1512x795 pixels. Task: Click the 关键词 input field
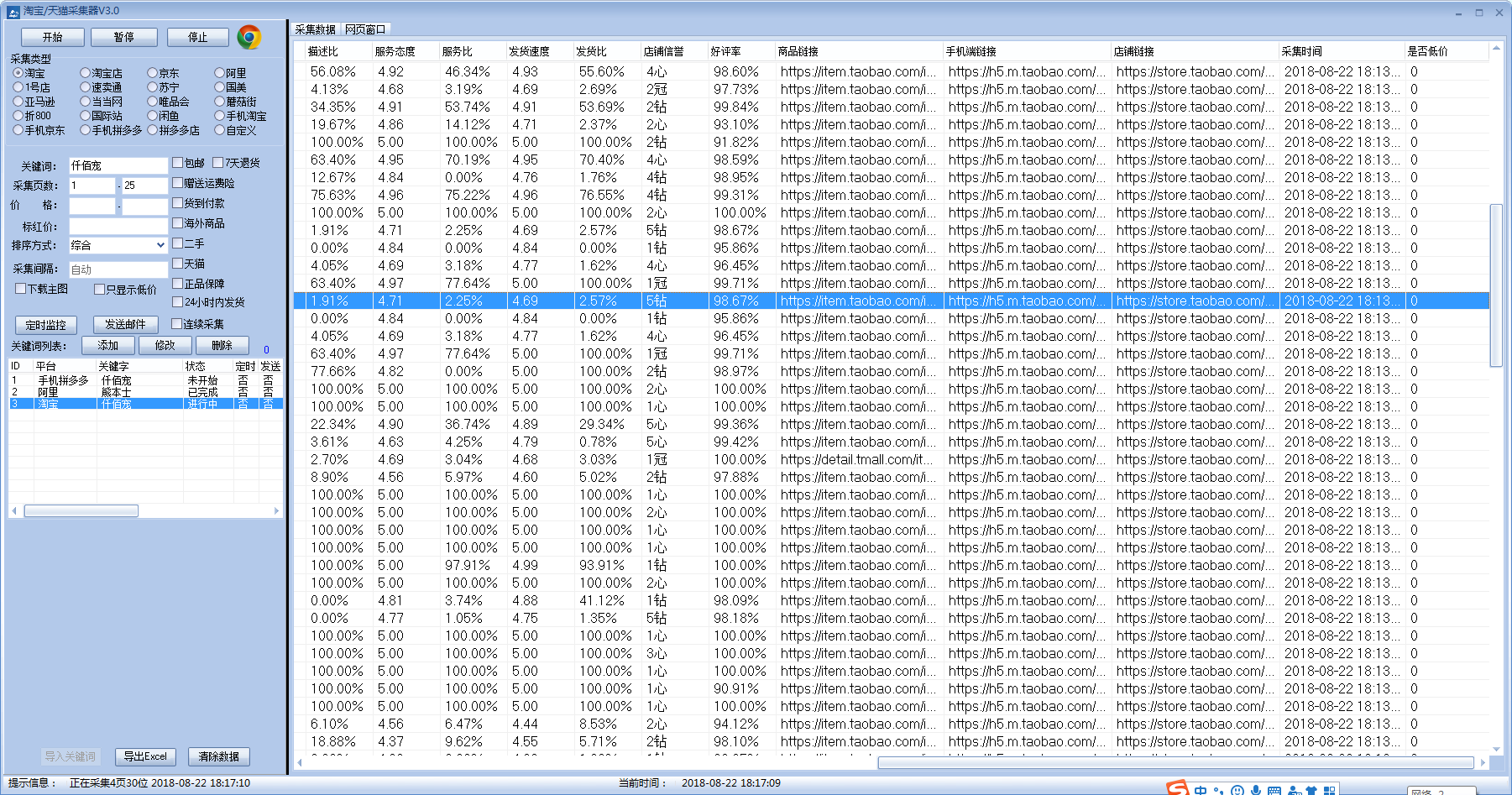[x=118, y=165]
